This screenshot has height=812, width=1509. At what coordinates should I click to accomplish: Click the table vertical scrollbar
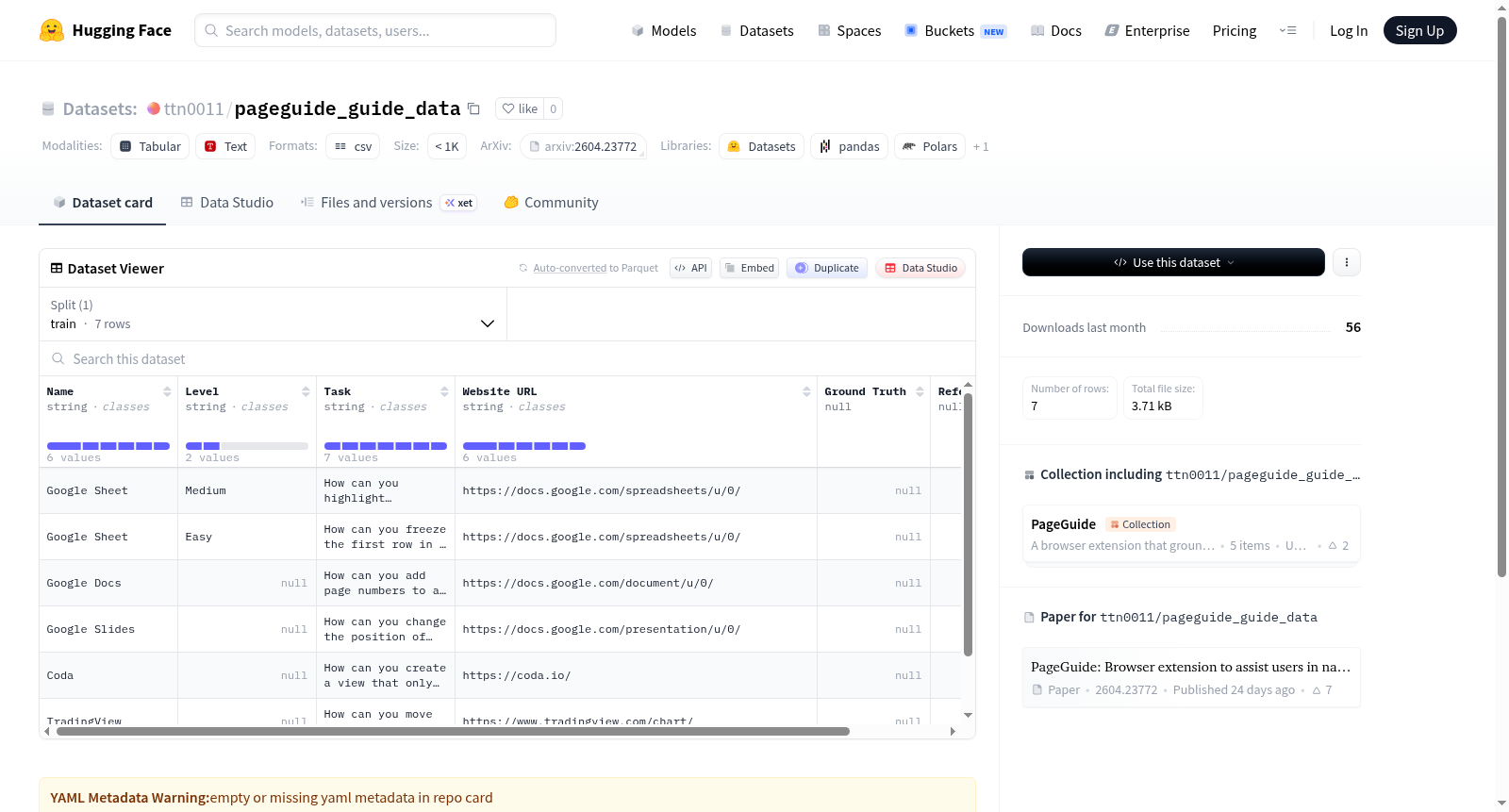click(x=968, y=523)
